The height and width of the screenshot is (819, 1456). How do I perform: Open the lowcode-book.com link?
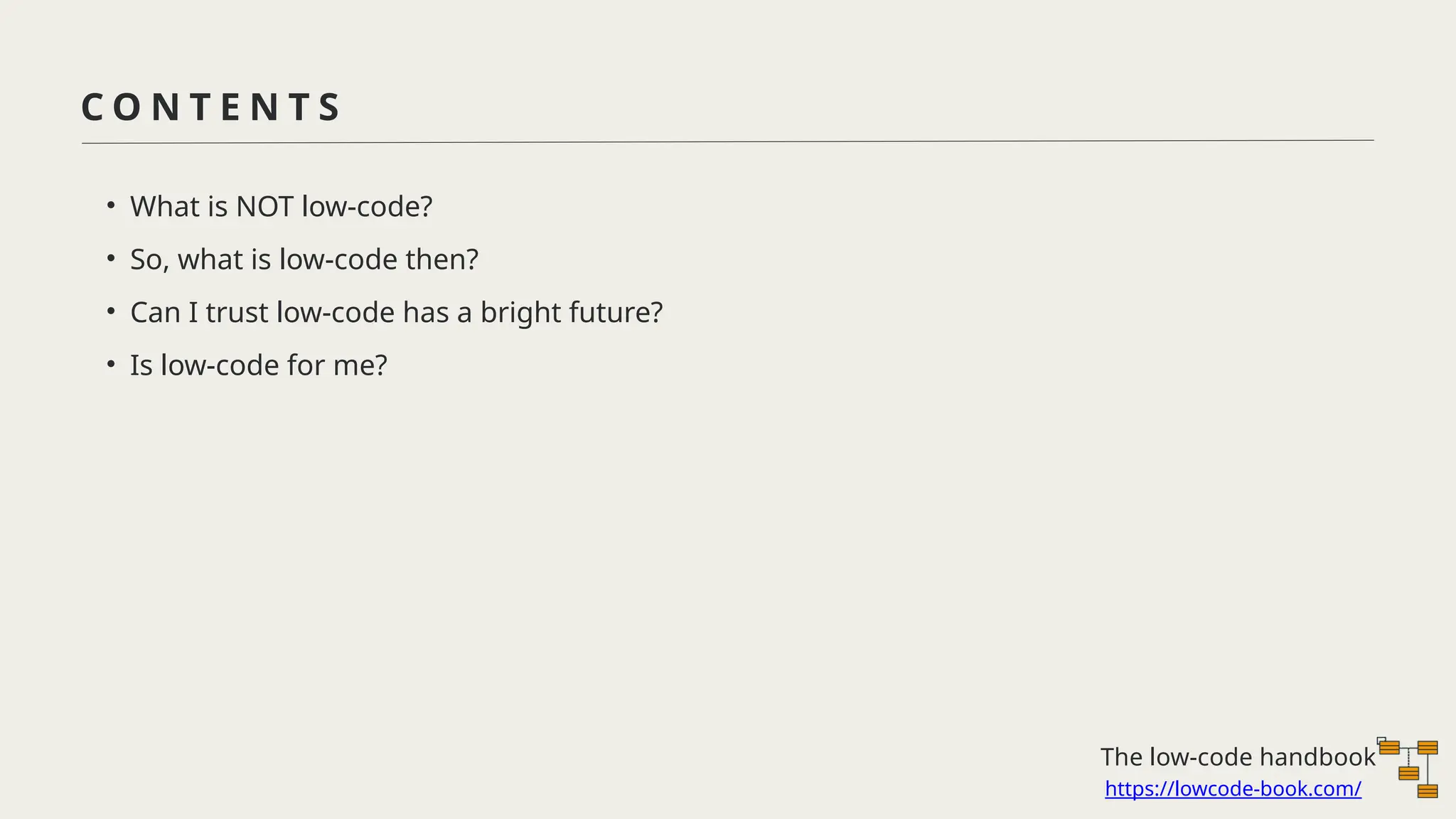[1233, 788]
